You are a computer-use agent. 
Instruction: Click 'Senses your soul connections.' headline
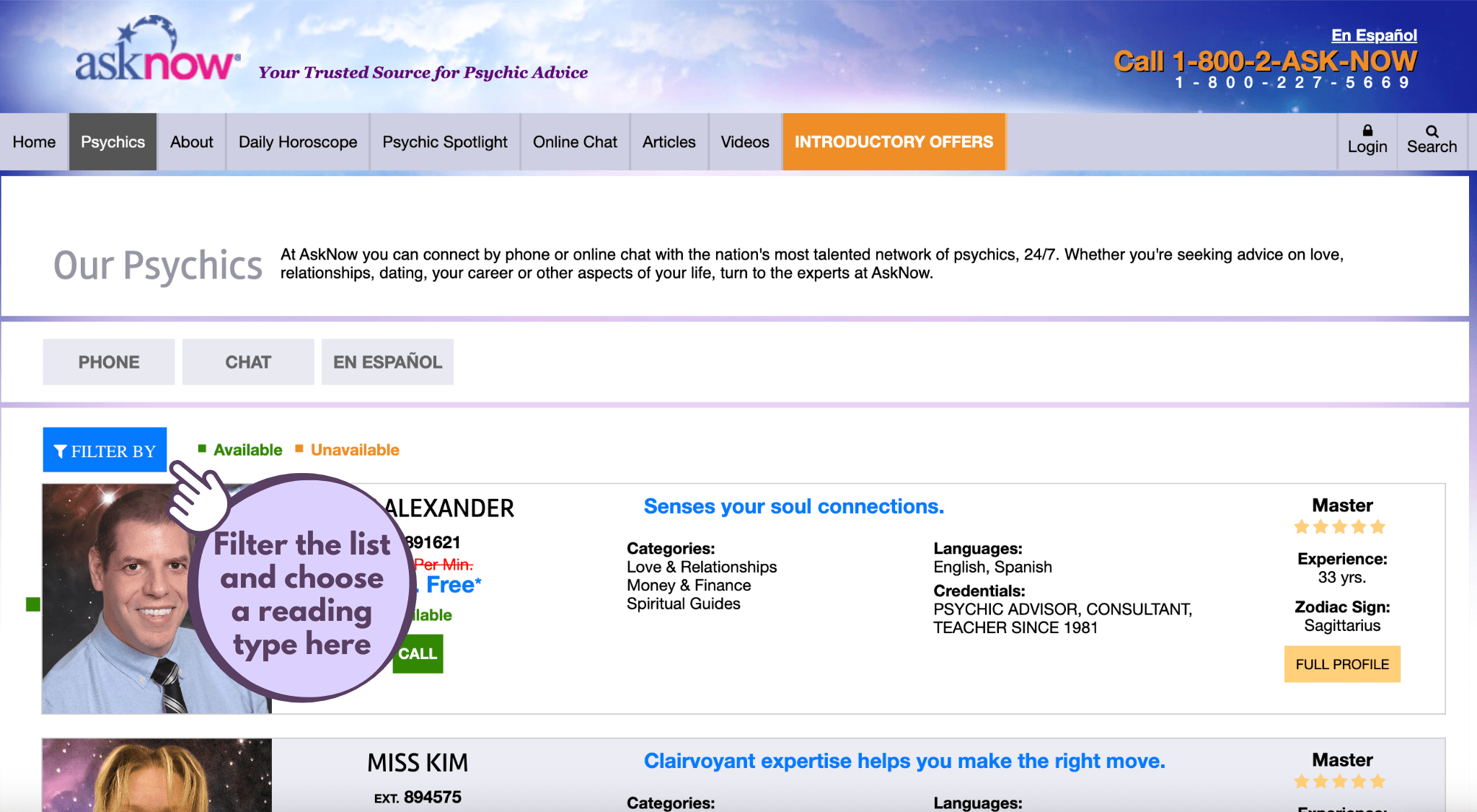[793, 506]
